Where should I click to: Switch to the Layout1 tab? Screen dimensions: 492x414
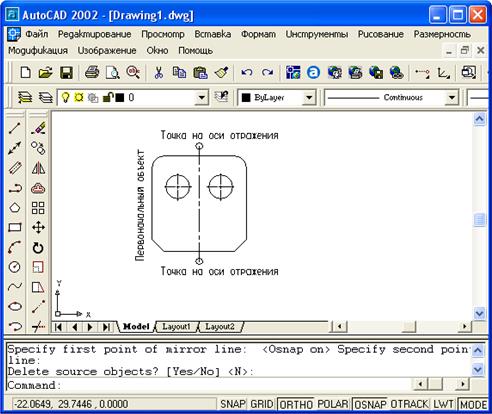point(176,327)
